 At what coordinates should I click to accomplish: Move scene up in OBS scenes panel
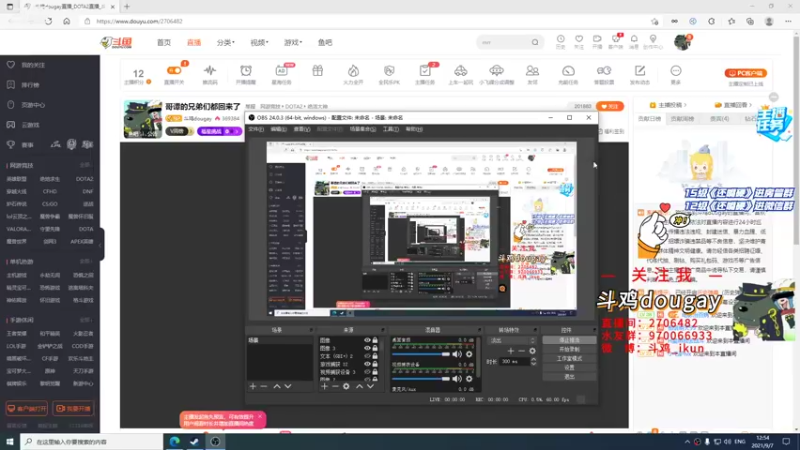277,387
